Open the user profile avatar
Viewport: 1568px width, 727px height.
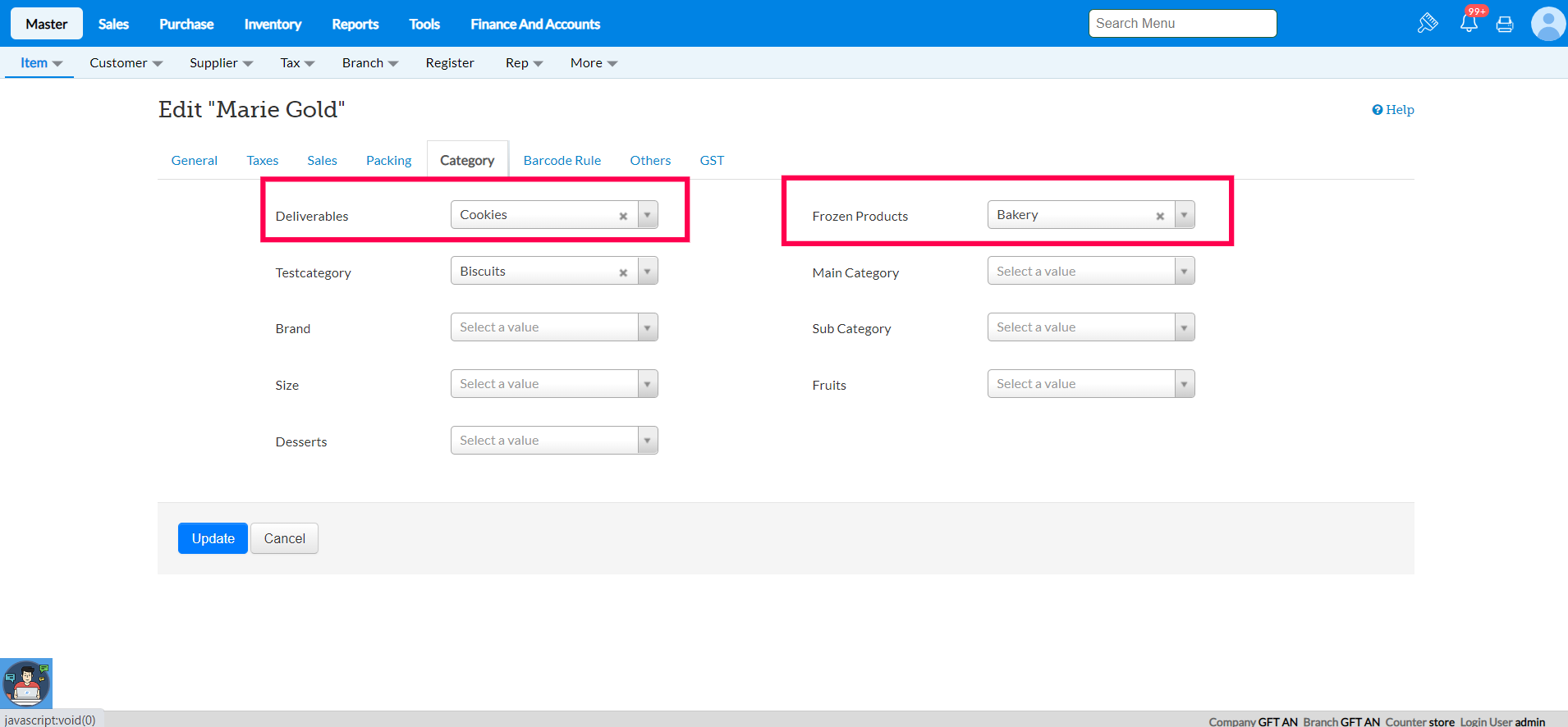click(1547, 24)
